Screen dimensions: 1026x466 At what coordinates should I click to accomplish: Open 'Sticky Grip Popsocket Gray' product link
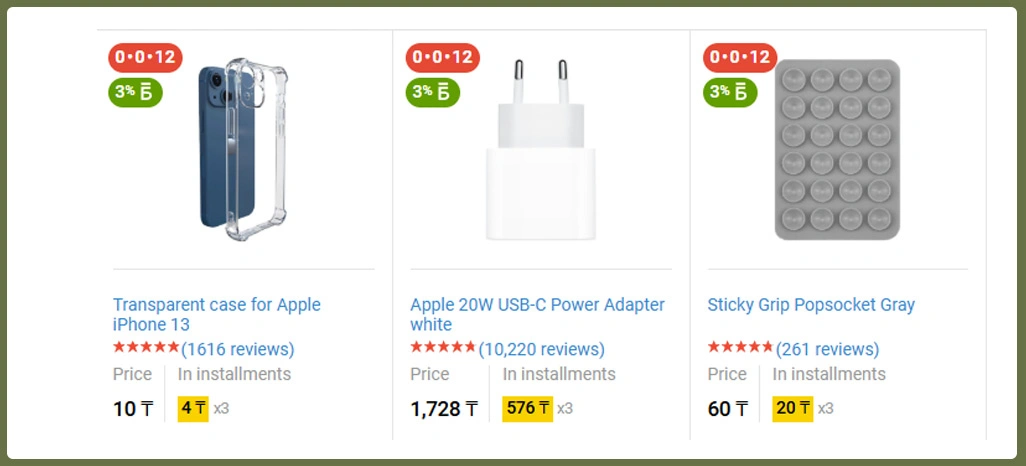(811, 305)
